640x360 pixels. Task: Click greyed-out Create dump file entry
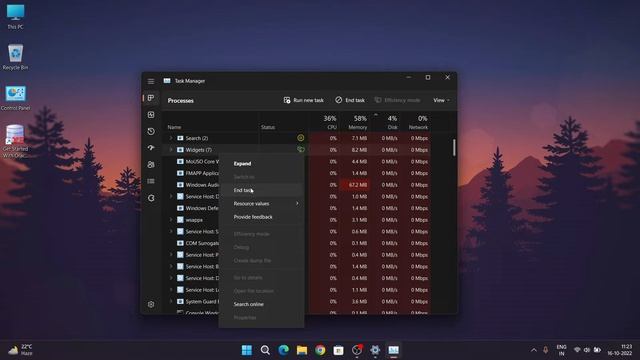pos(261,260)
